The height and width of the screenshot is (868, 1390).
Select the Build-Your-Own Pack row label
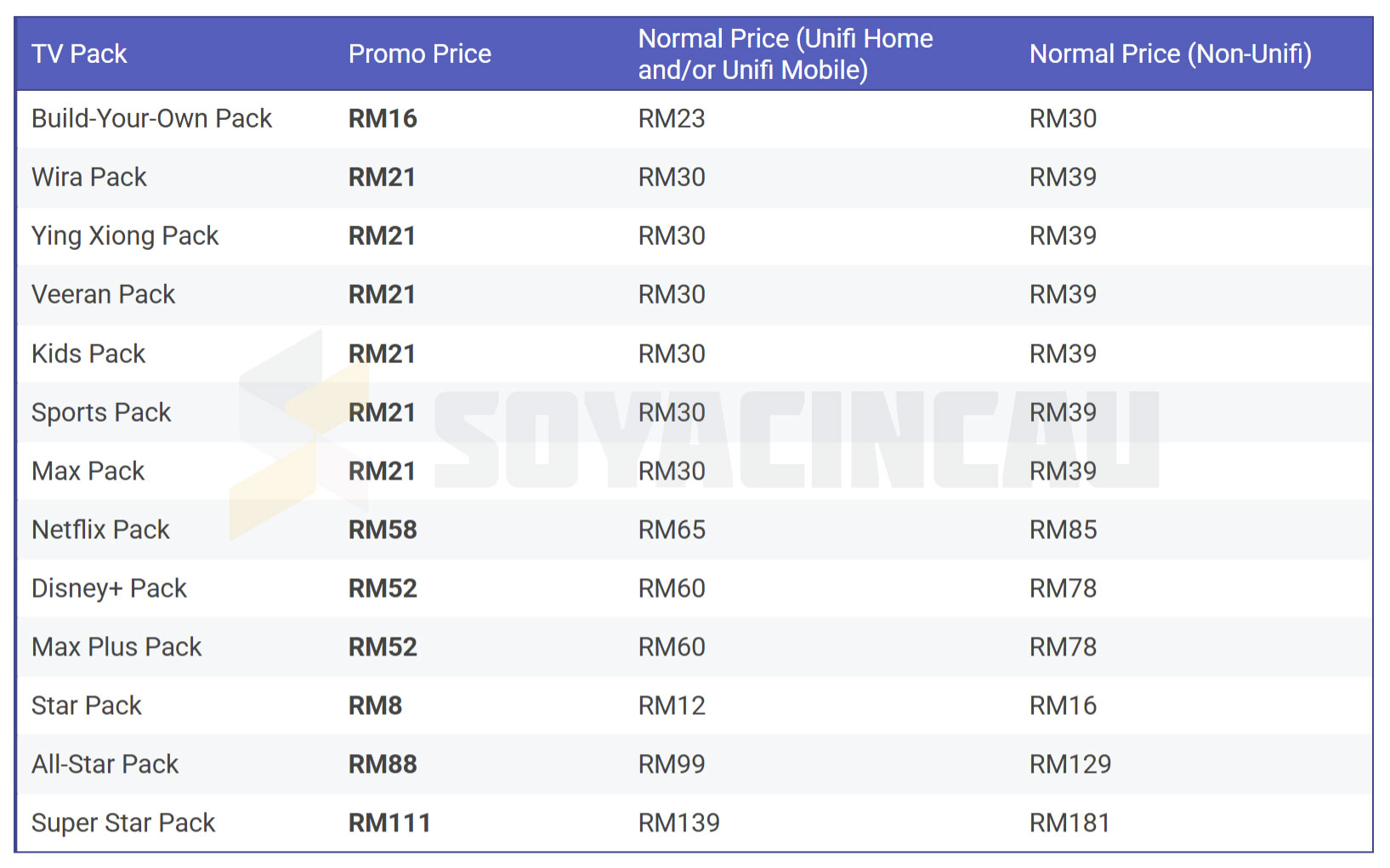(x=151, y=119)
